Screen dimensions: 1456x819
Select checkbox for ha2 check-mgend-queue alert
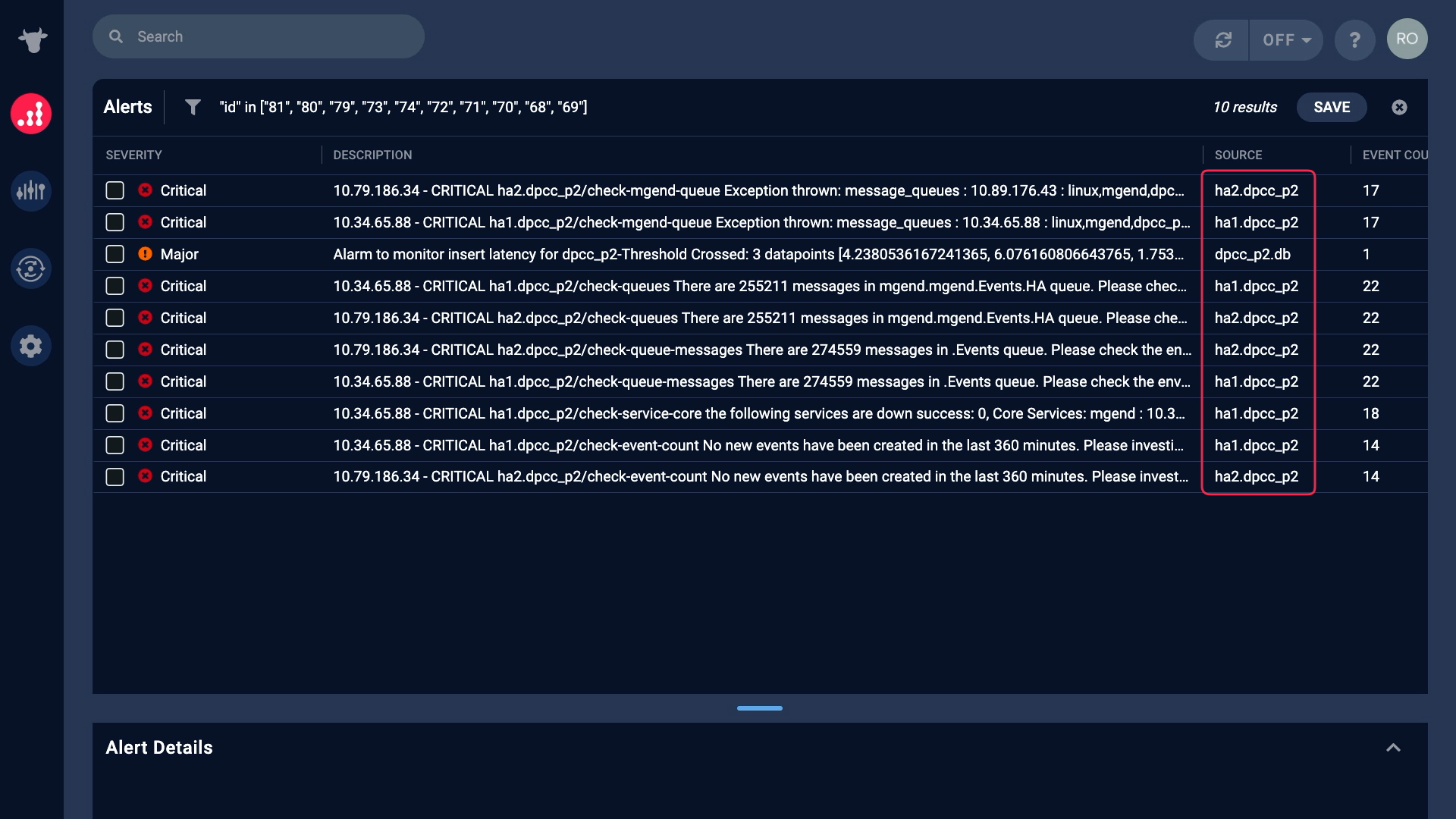115,190
